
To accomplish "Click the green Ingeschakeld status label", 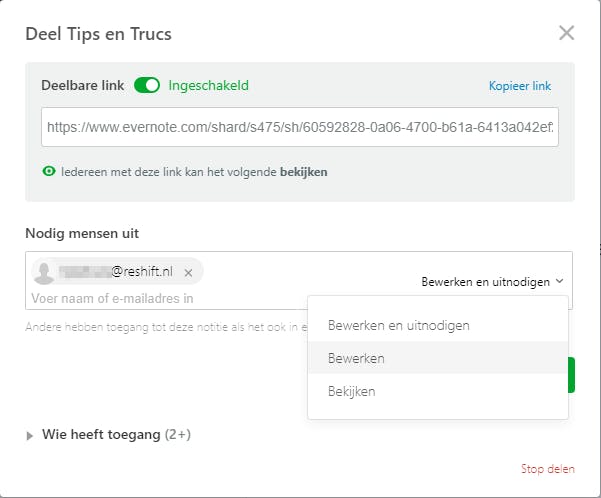I will click(x=208, y=85).
